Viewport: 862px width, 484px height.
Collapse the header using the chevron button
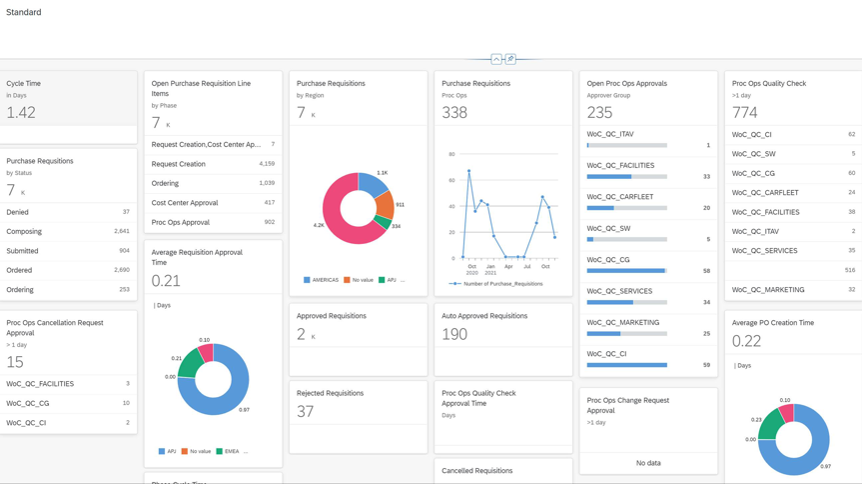point(496,59)
